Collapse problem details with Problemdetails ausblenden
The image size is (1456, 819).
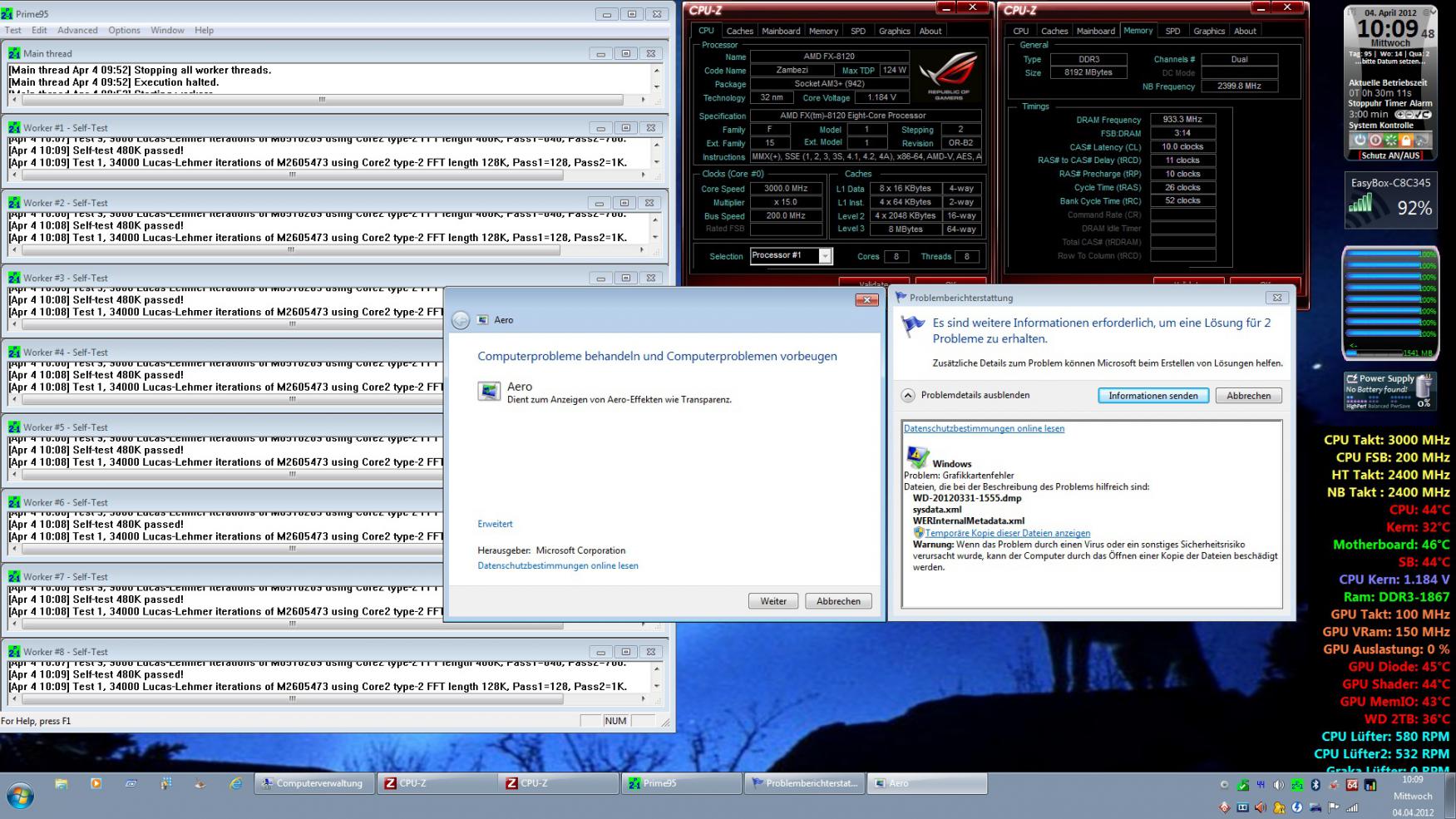(965, 396)
